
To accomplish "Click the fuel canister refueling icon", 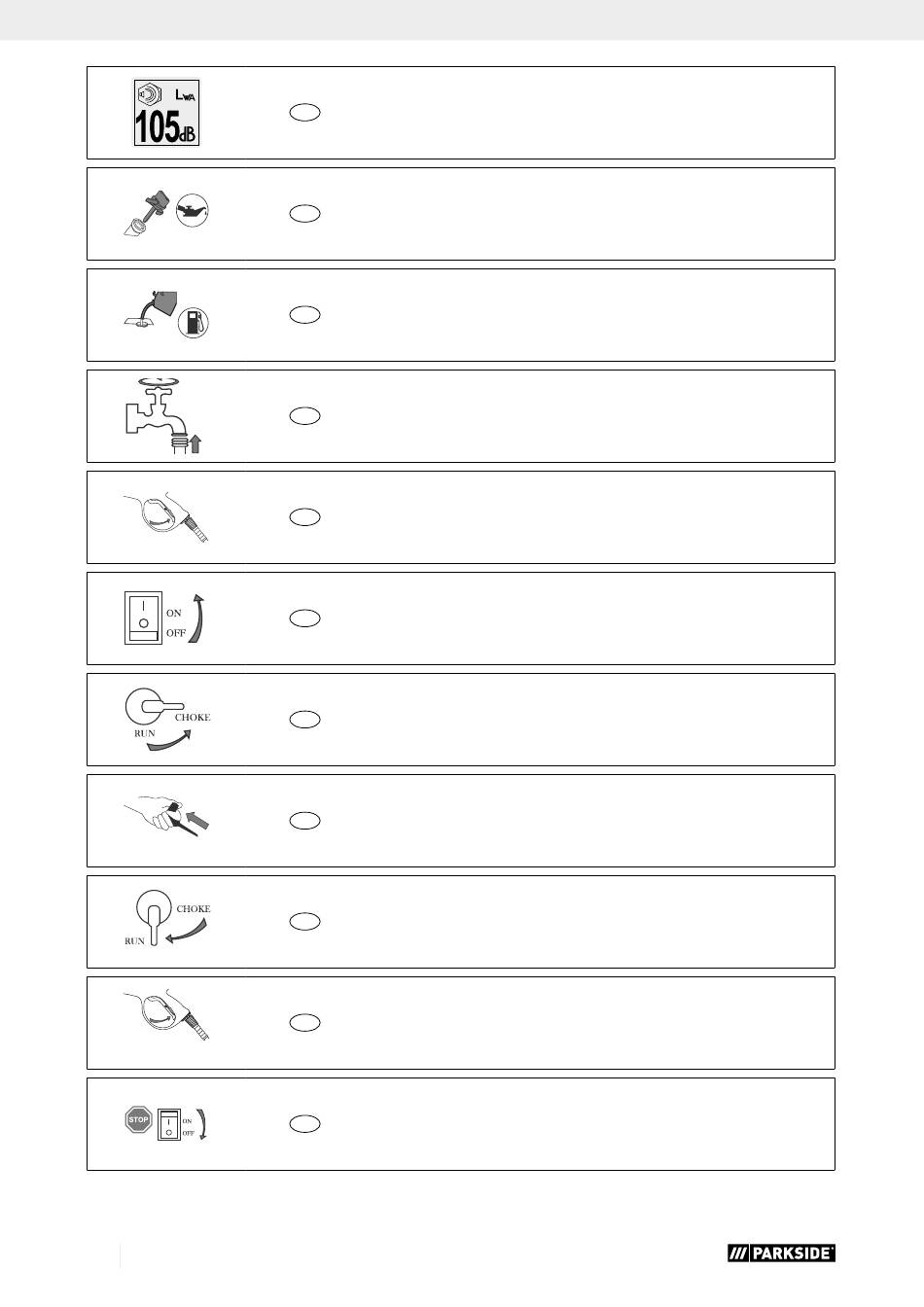I will click(166, 315).
